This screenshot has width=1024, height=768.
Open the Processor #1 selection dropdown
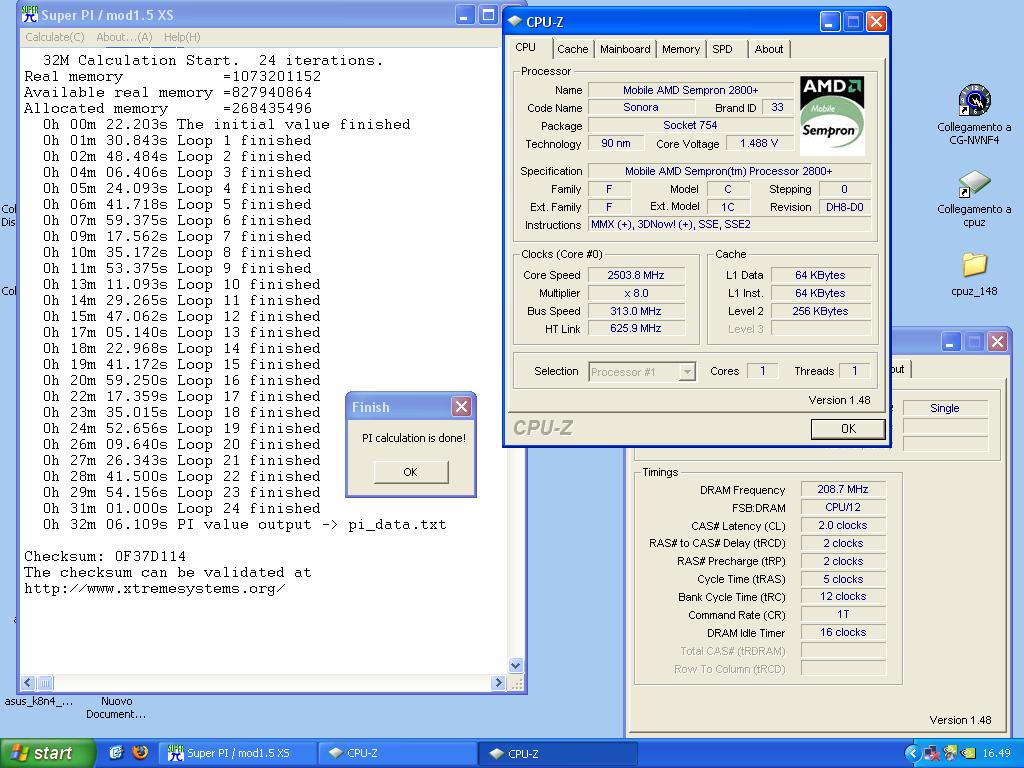(641, 372)
